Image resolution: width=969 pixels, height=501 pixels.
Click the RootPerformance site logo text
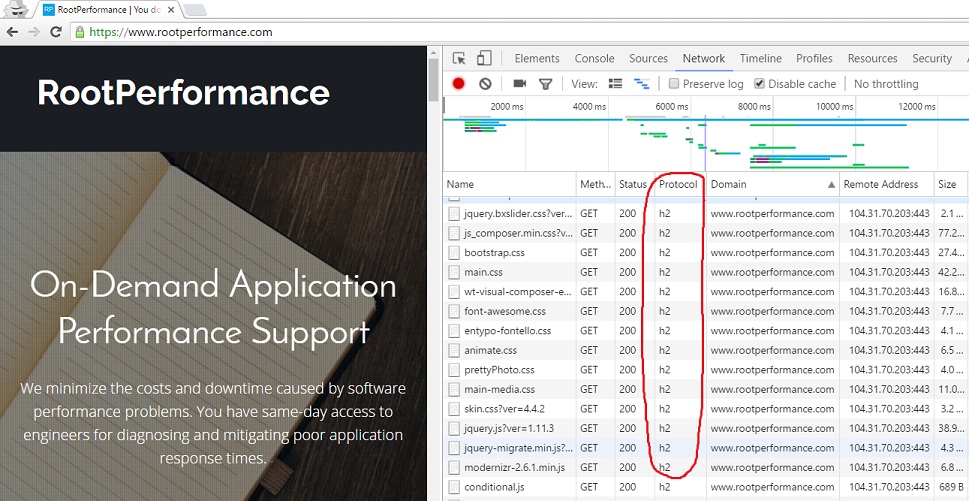[x=183, y=93]
